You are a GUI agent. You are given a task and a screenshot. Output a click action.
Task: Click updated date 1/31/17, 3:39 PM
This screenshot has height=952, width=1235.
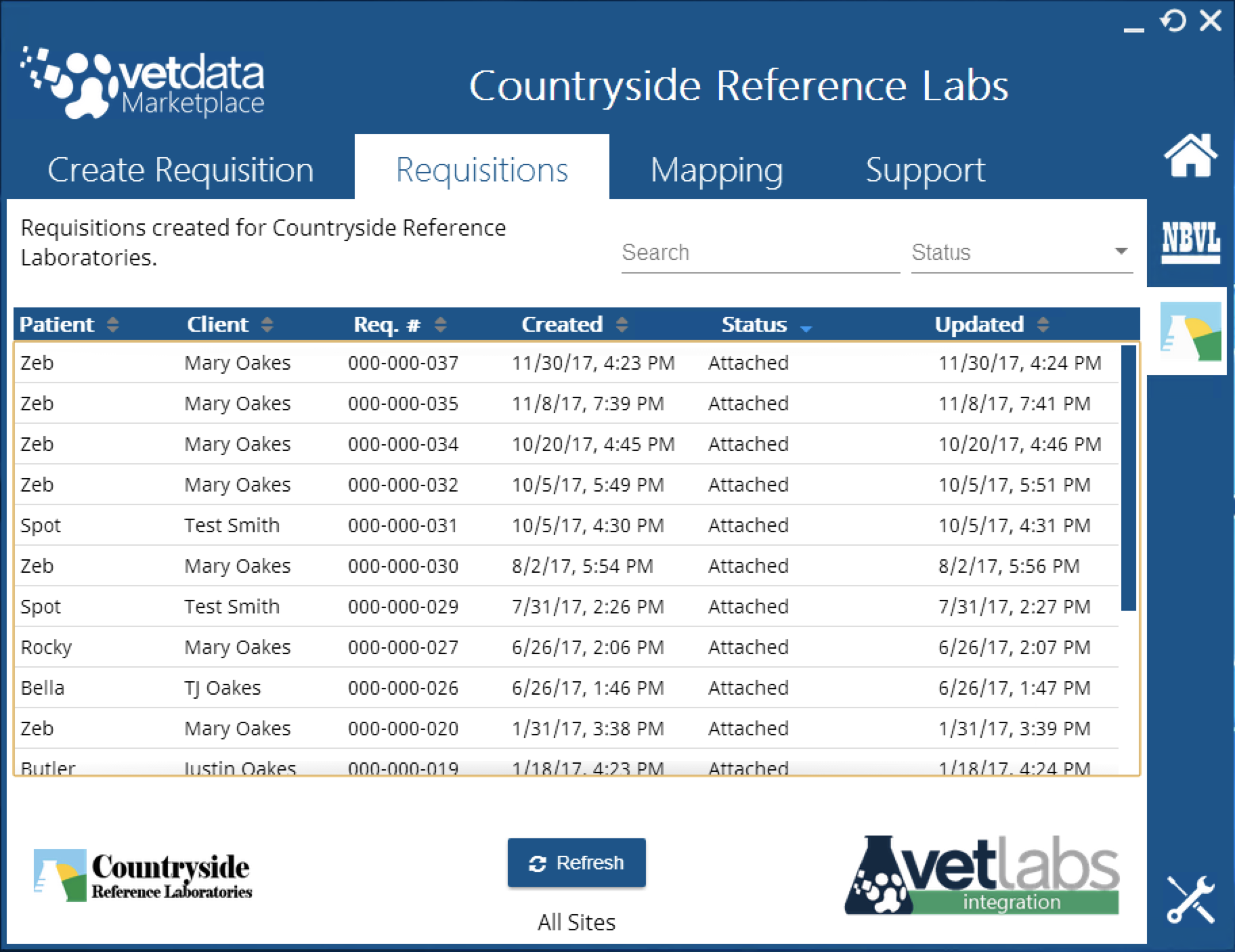[x=1014, y=729]
